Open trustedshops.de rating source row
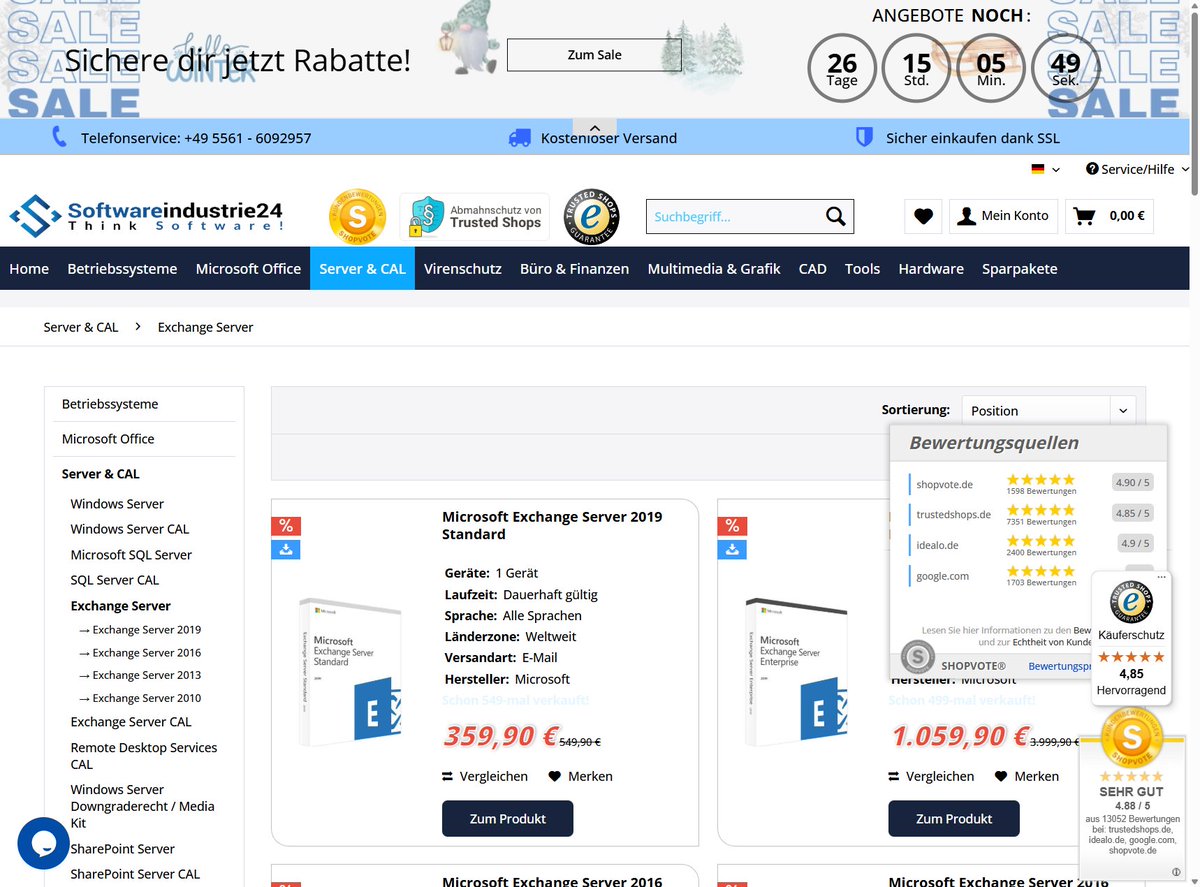Screen dimensions: 1200x887 1031,513
